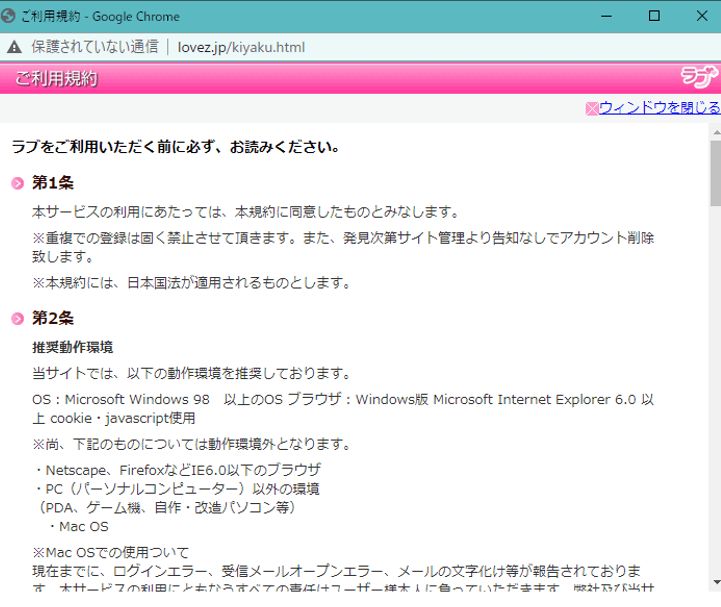The height and width of the screenshot is (607, 721).
Task: Click the ラブ logo in pink header
Action: pos(699,77)
